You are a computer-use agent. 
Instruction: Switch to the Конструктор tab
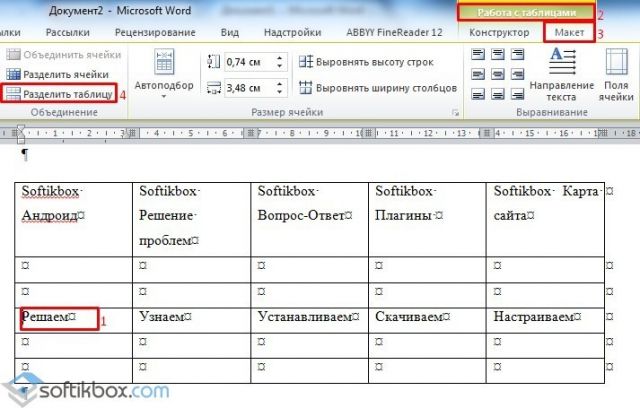click(x=499, y=32)
